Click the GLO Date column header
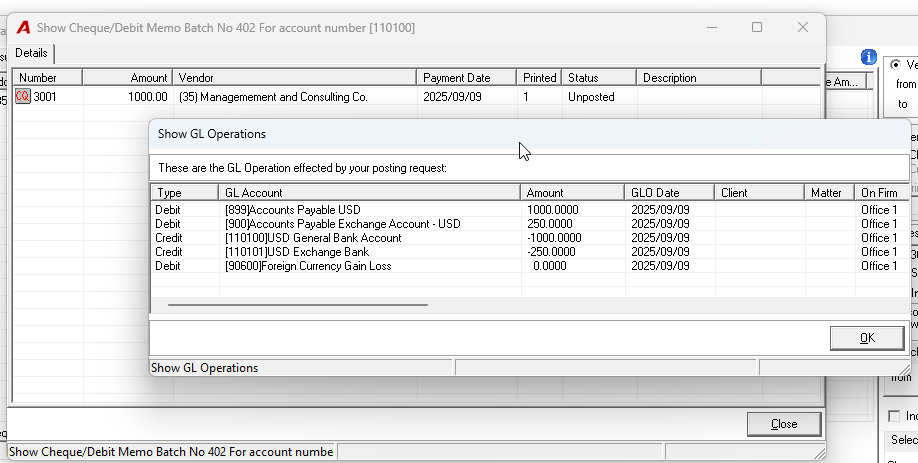This screenshot has width=918, height=463. pos(670,193)
